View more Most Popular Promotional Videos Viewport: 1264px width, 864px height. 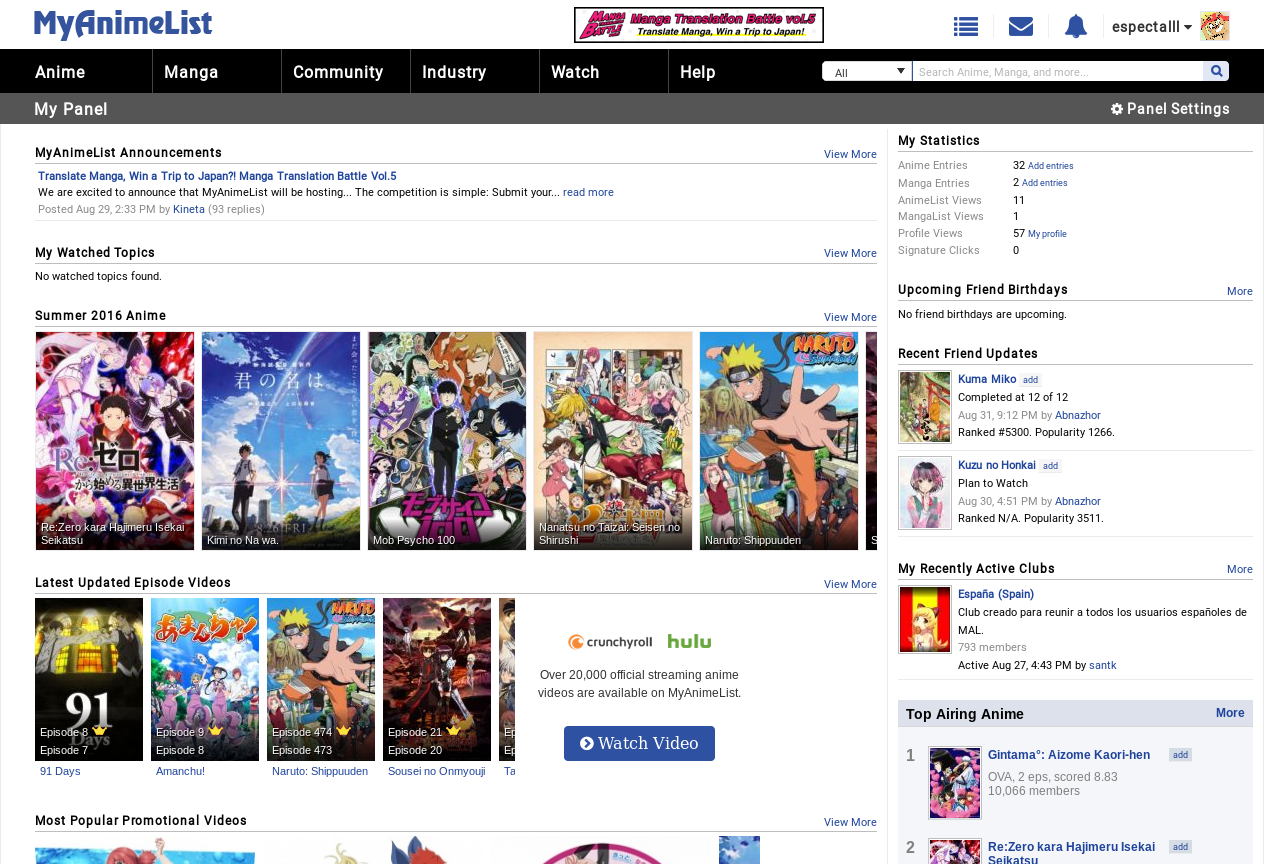[x=850, y=822]
